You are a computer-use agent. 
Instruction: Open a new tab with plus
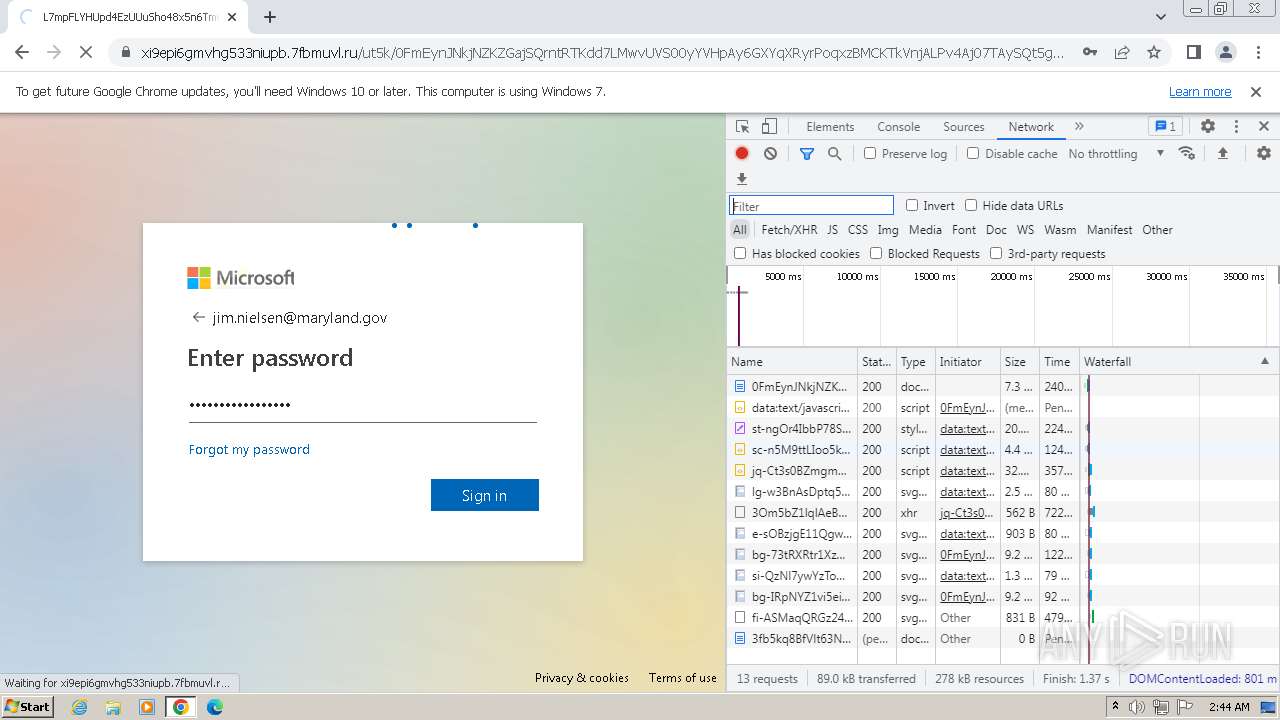pyautogui.click(x=270, y=17)
